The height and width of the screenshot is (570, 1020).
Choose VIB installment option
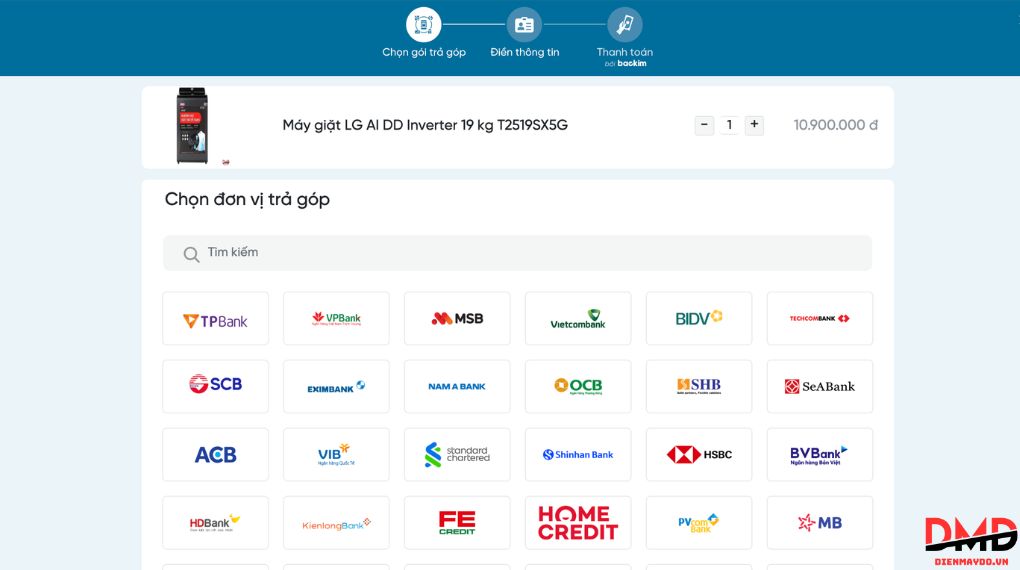coord(336,455)
